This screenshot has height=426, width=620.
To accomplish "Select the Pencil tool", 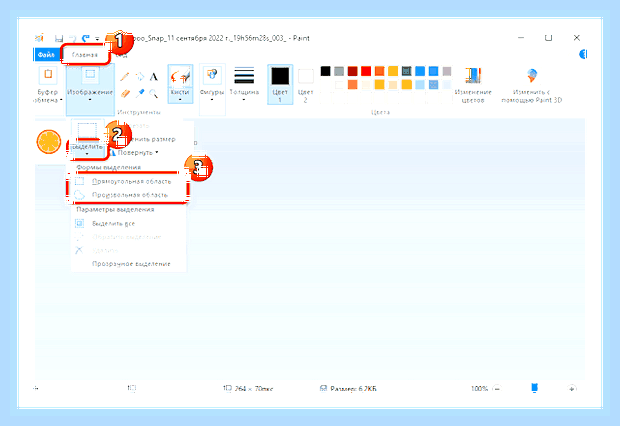I will coord(125,76).
